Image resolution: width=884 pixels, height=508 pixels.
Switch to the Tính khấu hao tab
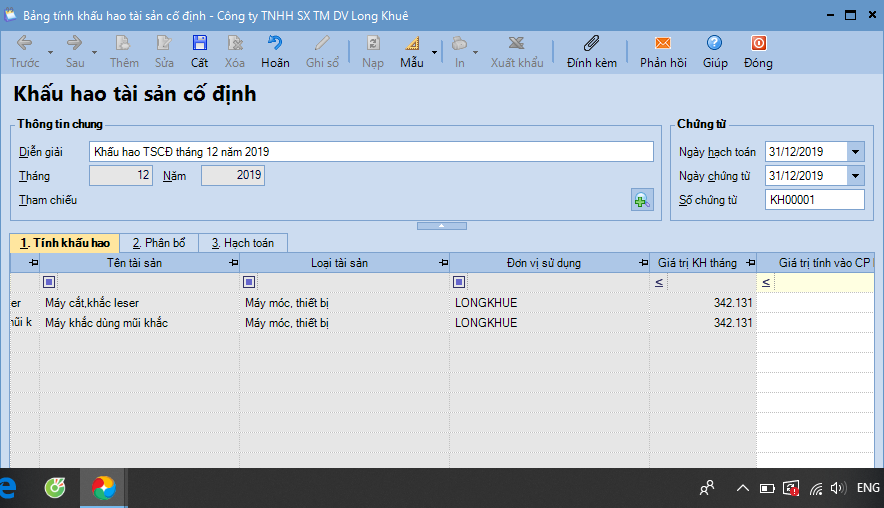point(65,243)
